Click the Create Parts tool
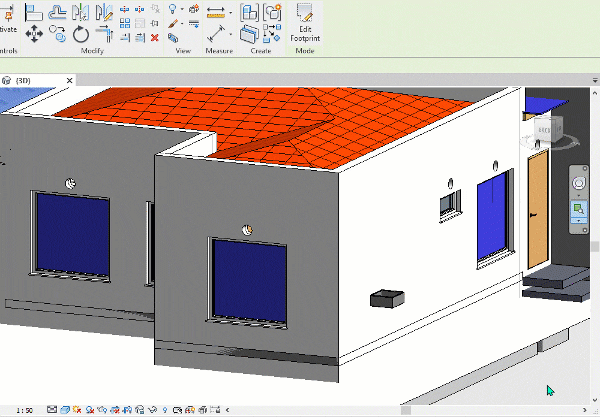Screen dimensions: 600x417 (249, 34)
